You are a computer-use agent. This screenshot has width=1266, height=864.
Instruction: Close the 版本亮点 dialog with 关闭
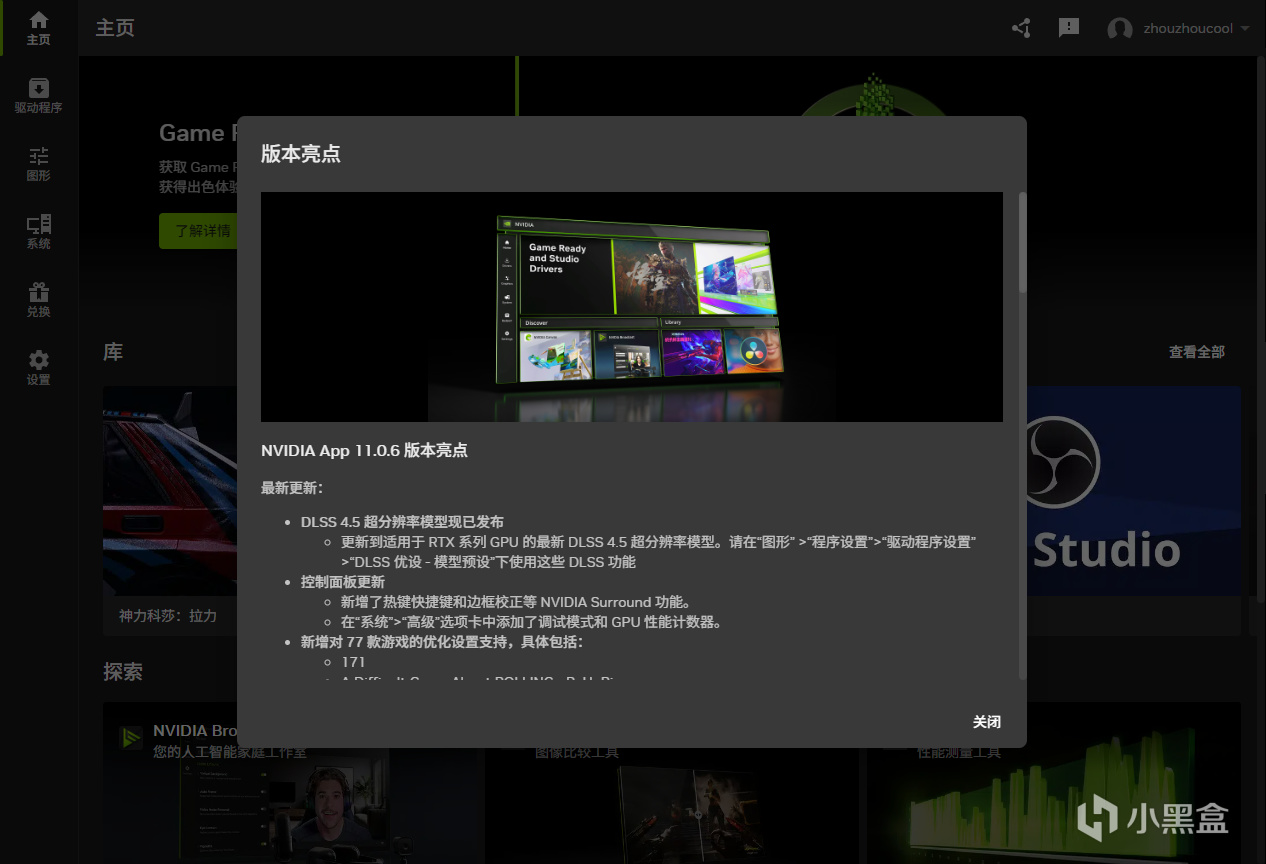(x=987, y=722)
